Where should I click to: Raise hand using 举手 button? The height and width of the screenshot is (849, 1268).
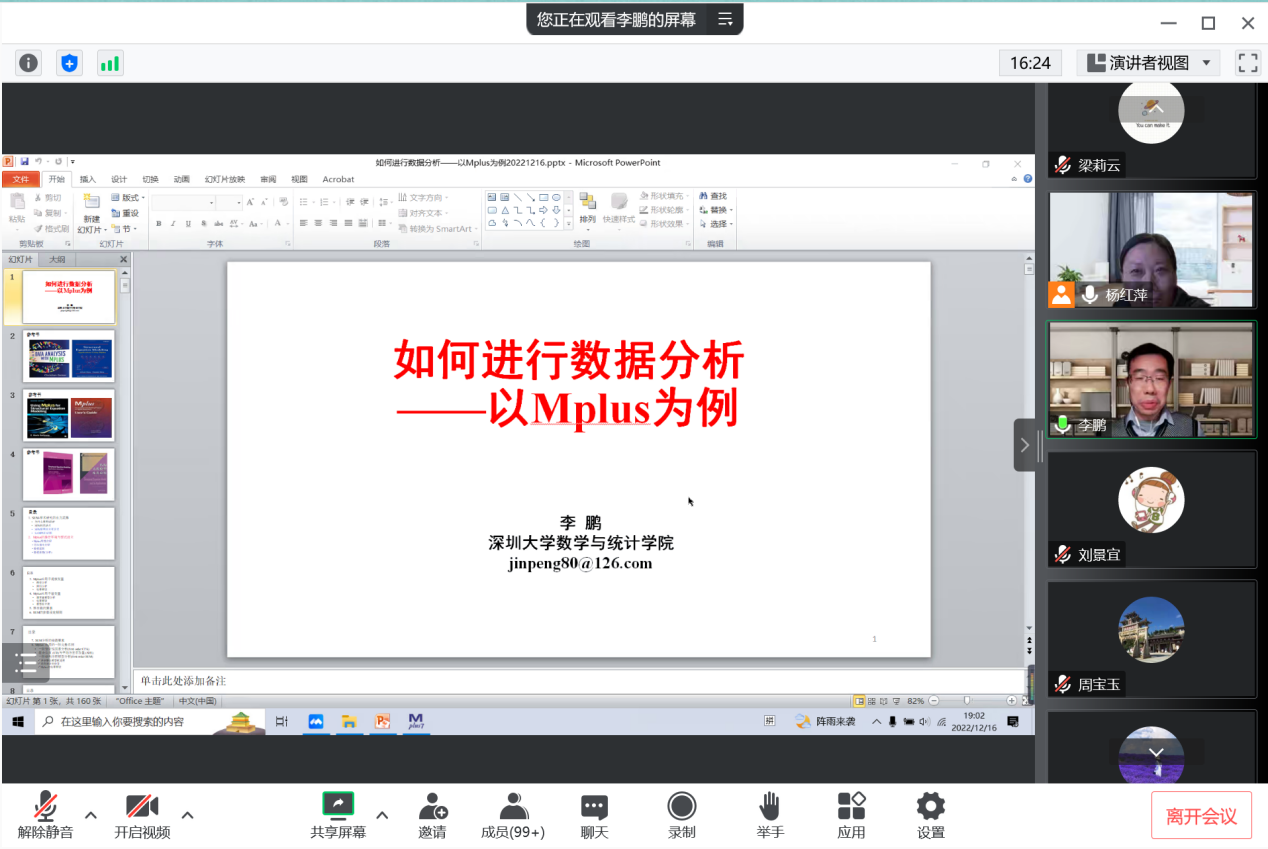point(769,815)
